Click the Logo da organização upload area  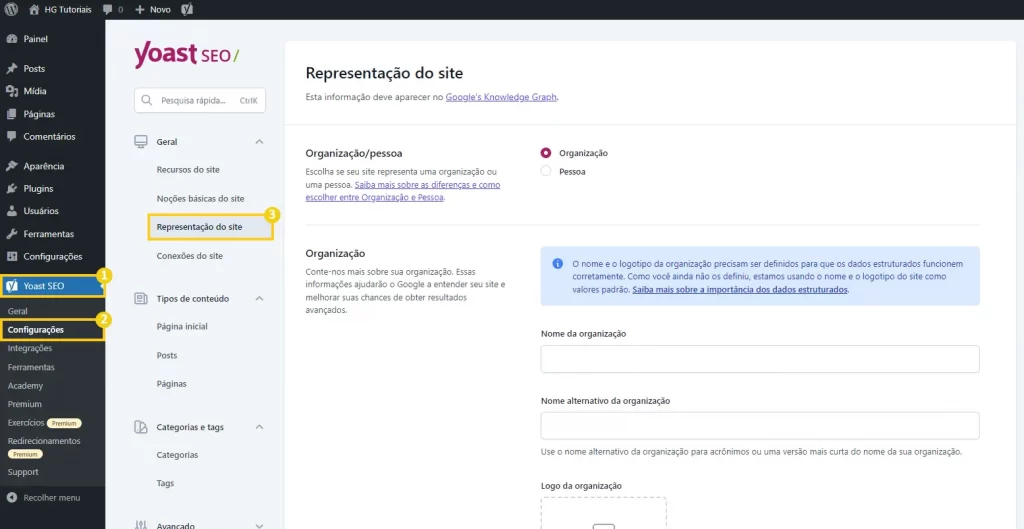point(603,513)
